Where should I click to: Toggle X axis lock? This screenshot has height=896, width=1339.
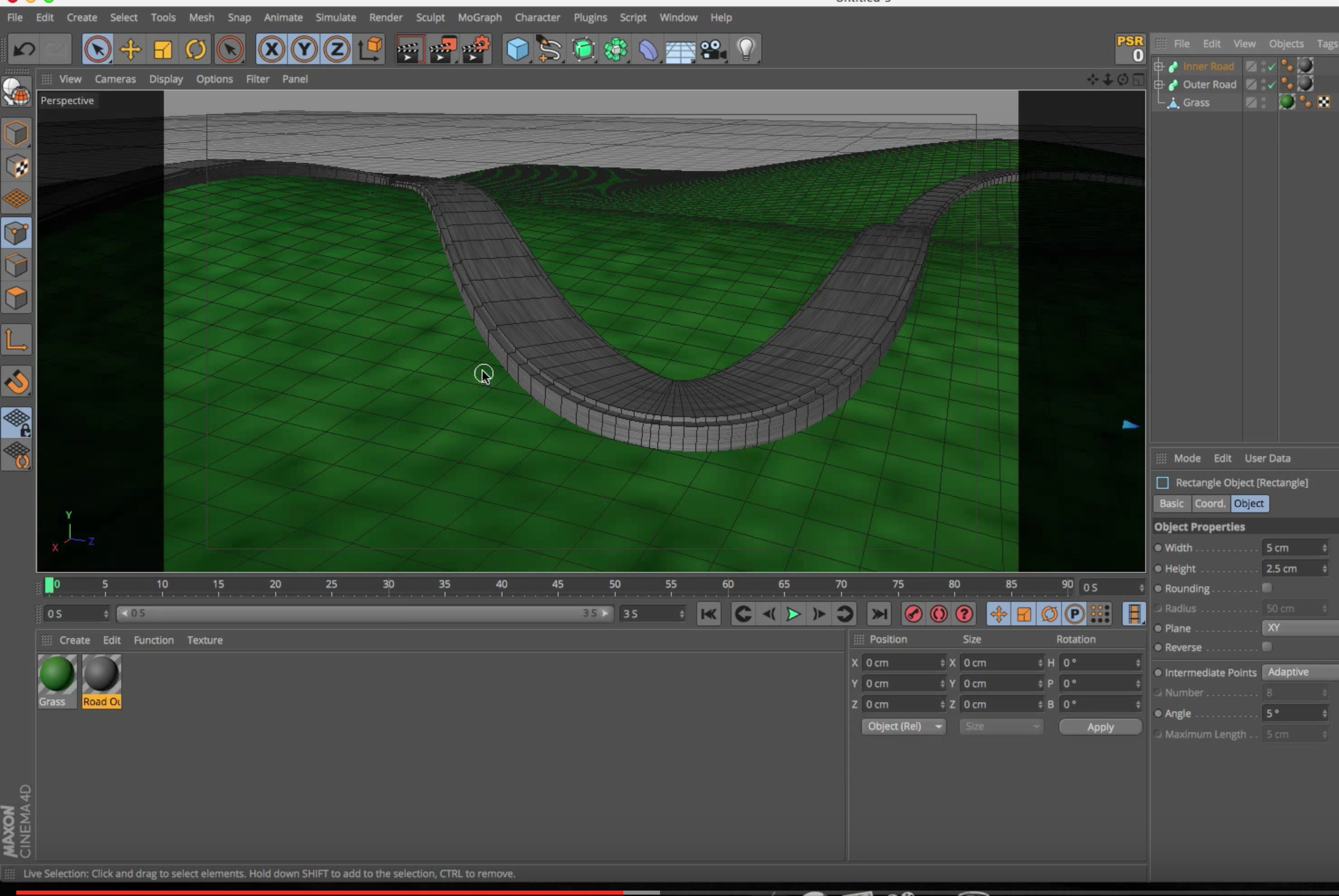[x=272, y=49]
